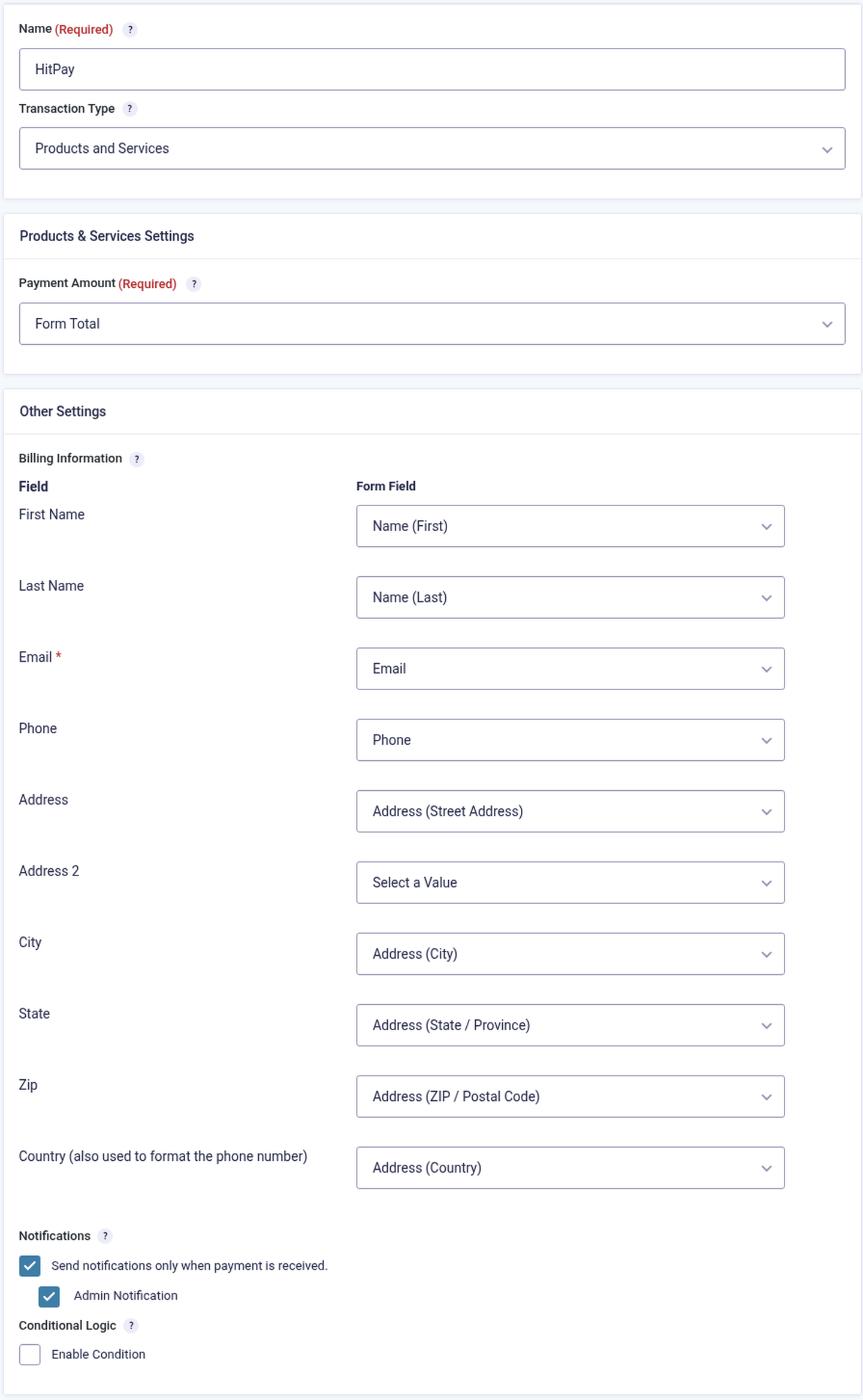
Task: Expand the First Name form field dropdown
Action: [x=571, y=526]
